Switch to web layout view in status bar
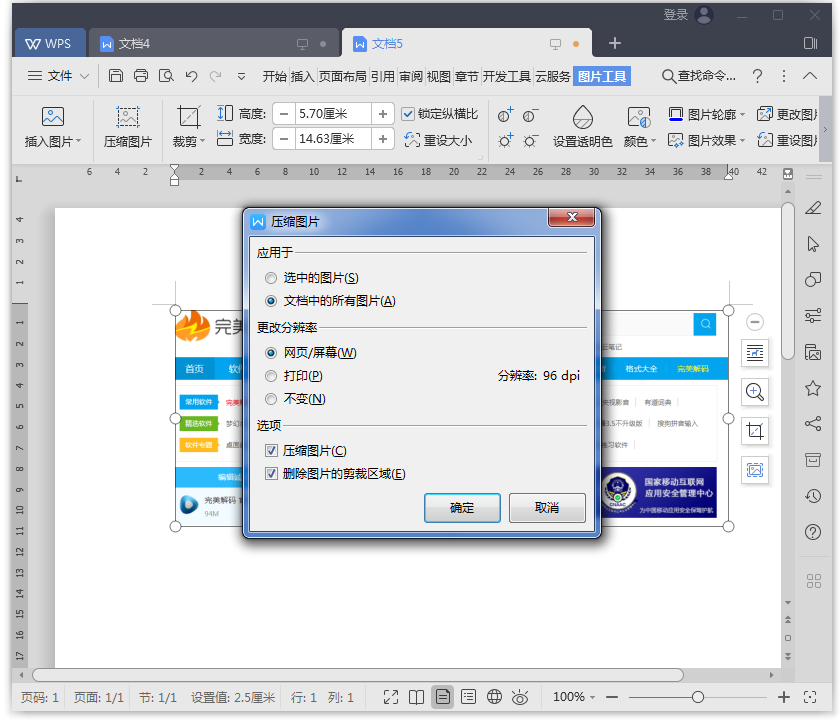This screenshot has width=840, height=724. (x=494, y=697)
